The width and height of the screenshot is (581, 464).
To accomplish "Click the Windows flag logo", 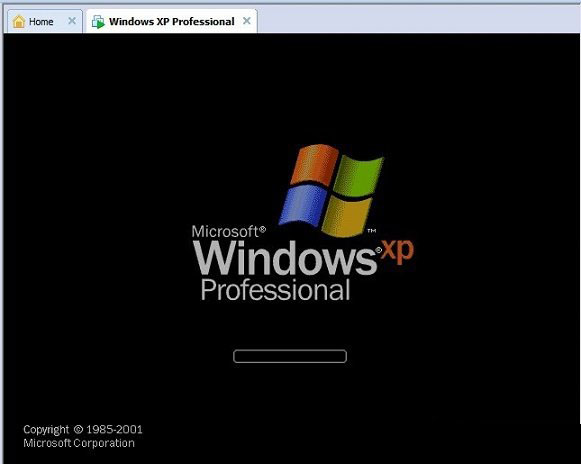I will (331, 191).
